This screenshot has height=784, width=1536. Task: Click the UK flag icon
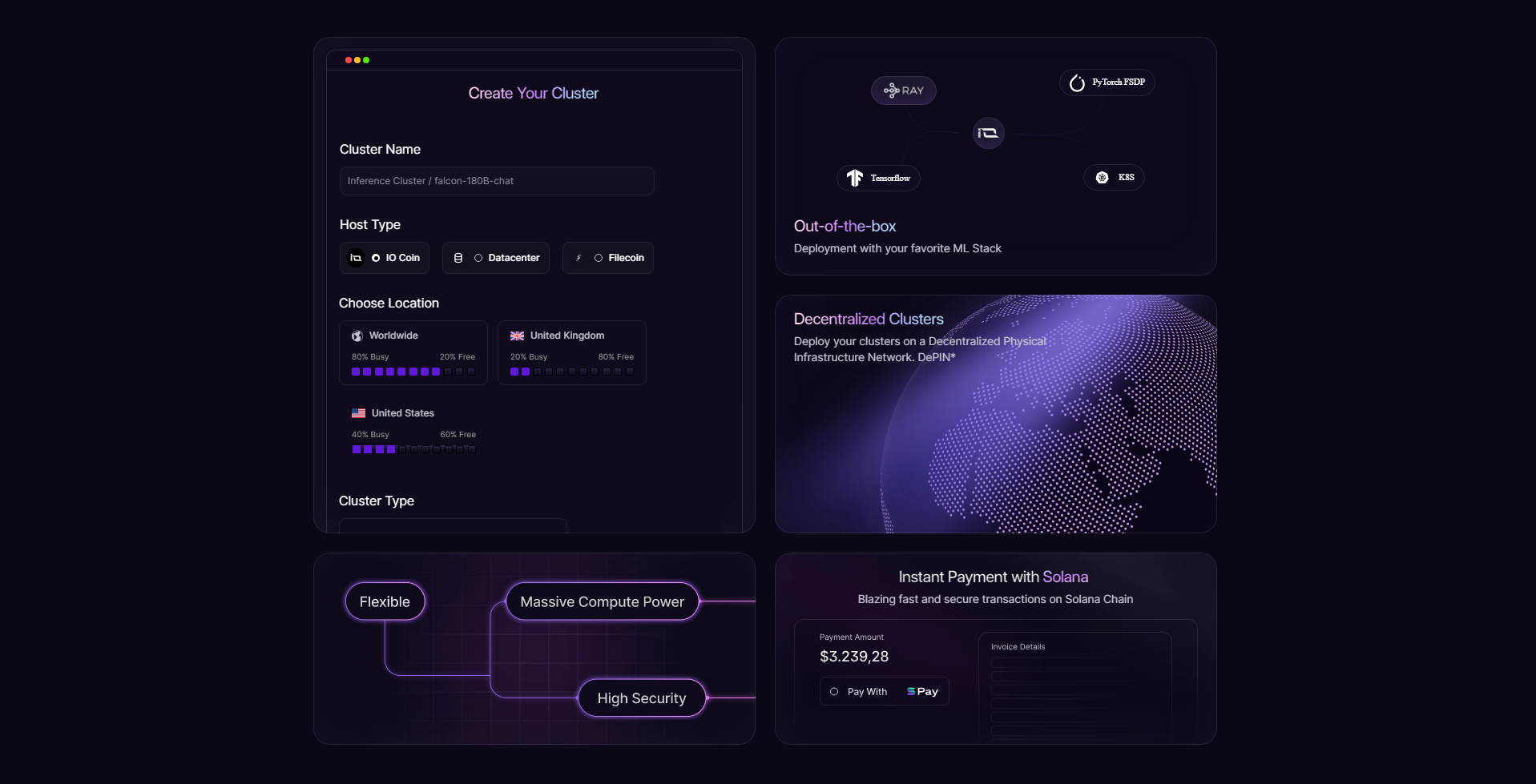[517, 336]
